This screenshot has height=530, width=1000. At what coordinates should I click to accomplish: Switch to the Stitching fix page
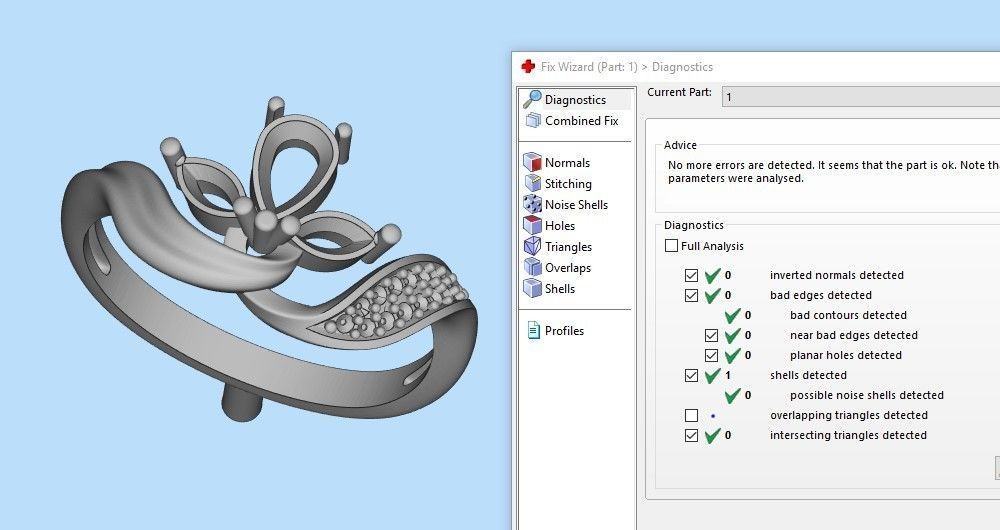tap(568, 184)
